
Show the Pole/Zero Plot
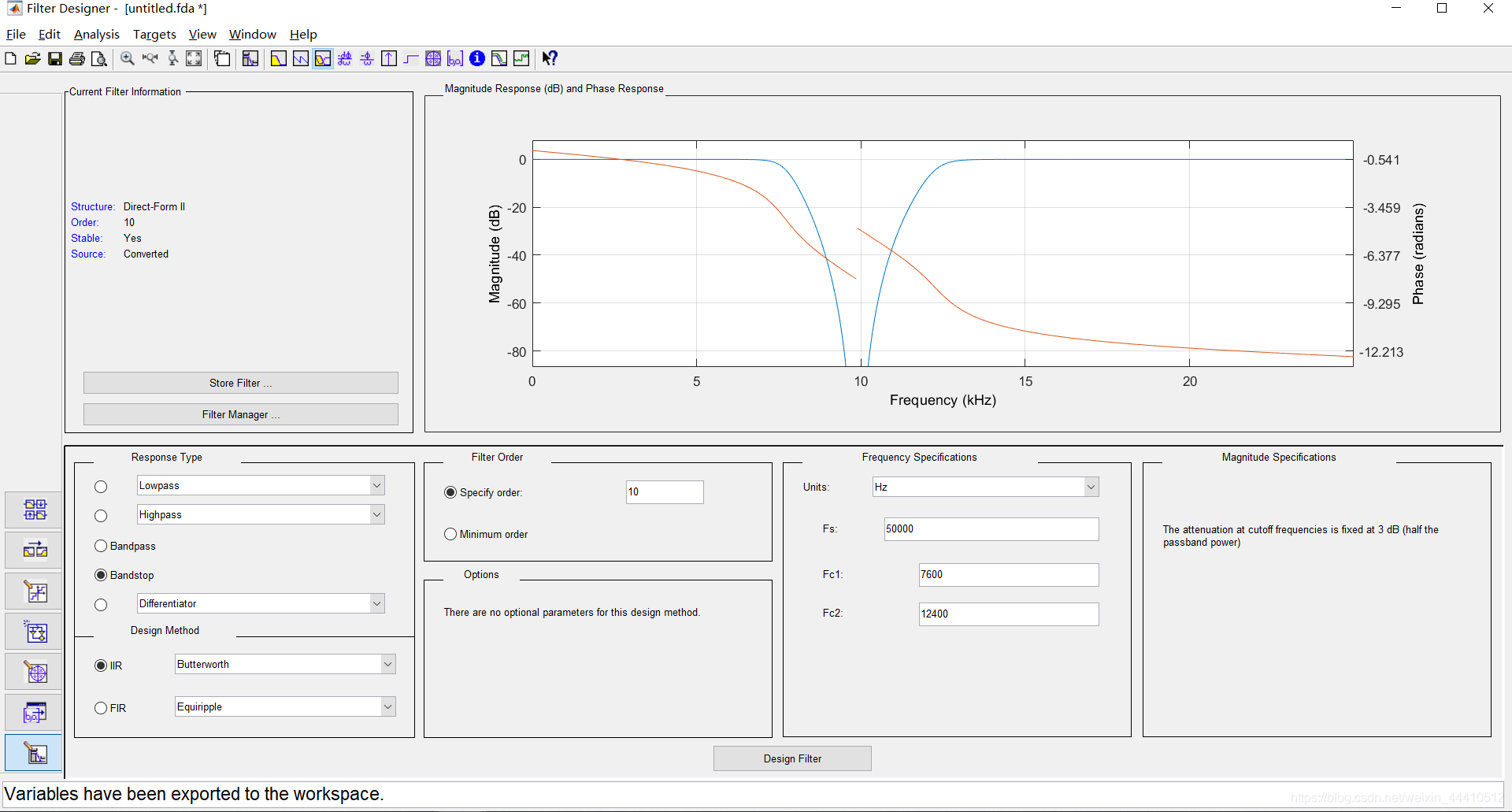pyautogui.click(x=433, y=58)
